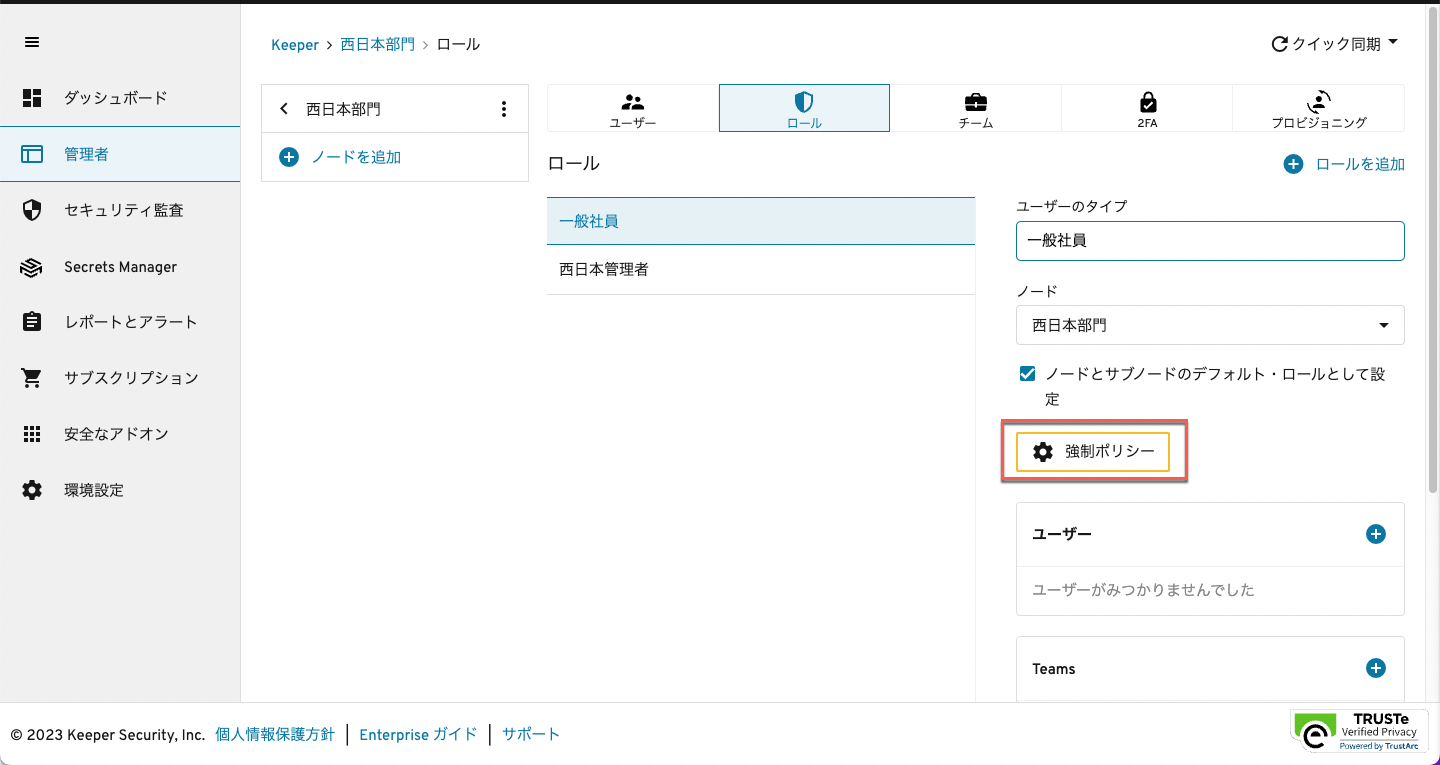The height and width of the screenshot is (765, 1440).
Task: Open Secrets Manager in sidebar
Action: pos(120,267)
